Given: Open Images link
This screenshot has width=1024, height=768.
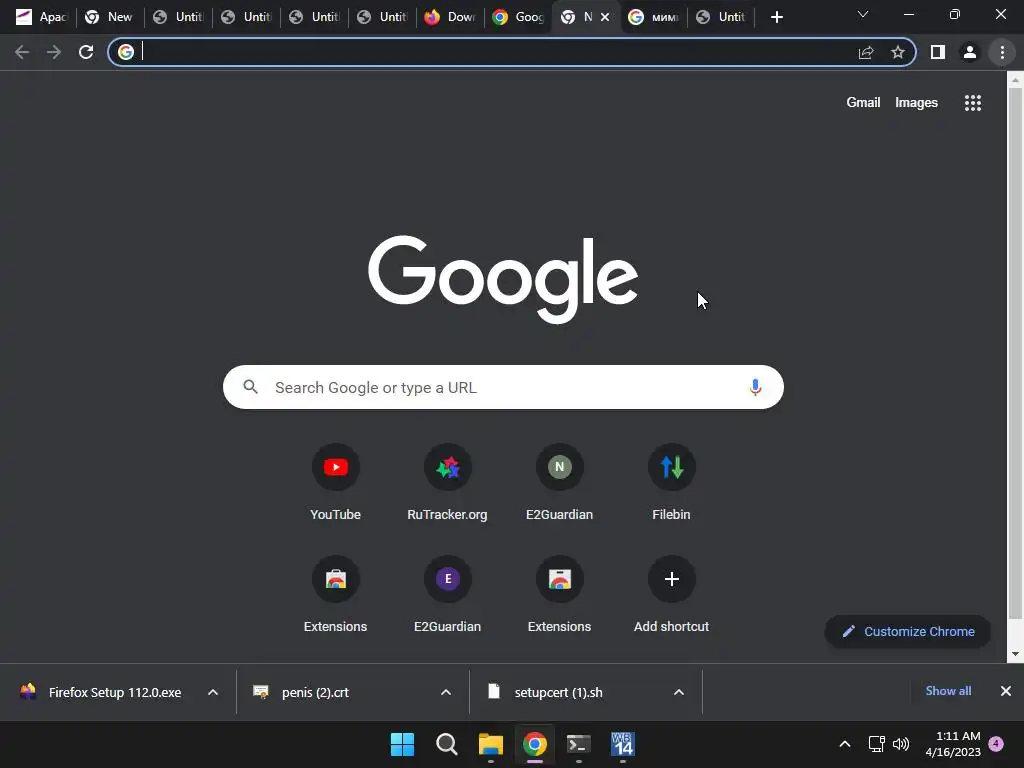Looking at the screenshot, I should (x=916, y=103).
